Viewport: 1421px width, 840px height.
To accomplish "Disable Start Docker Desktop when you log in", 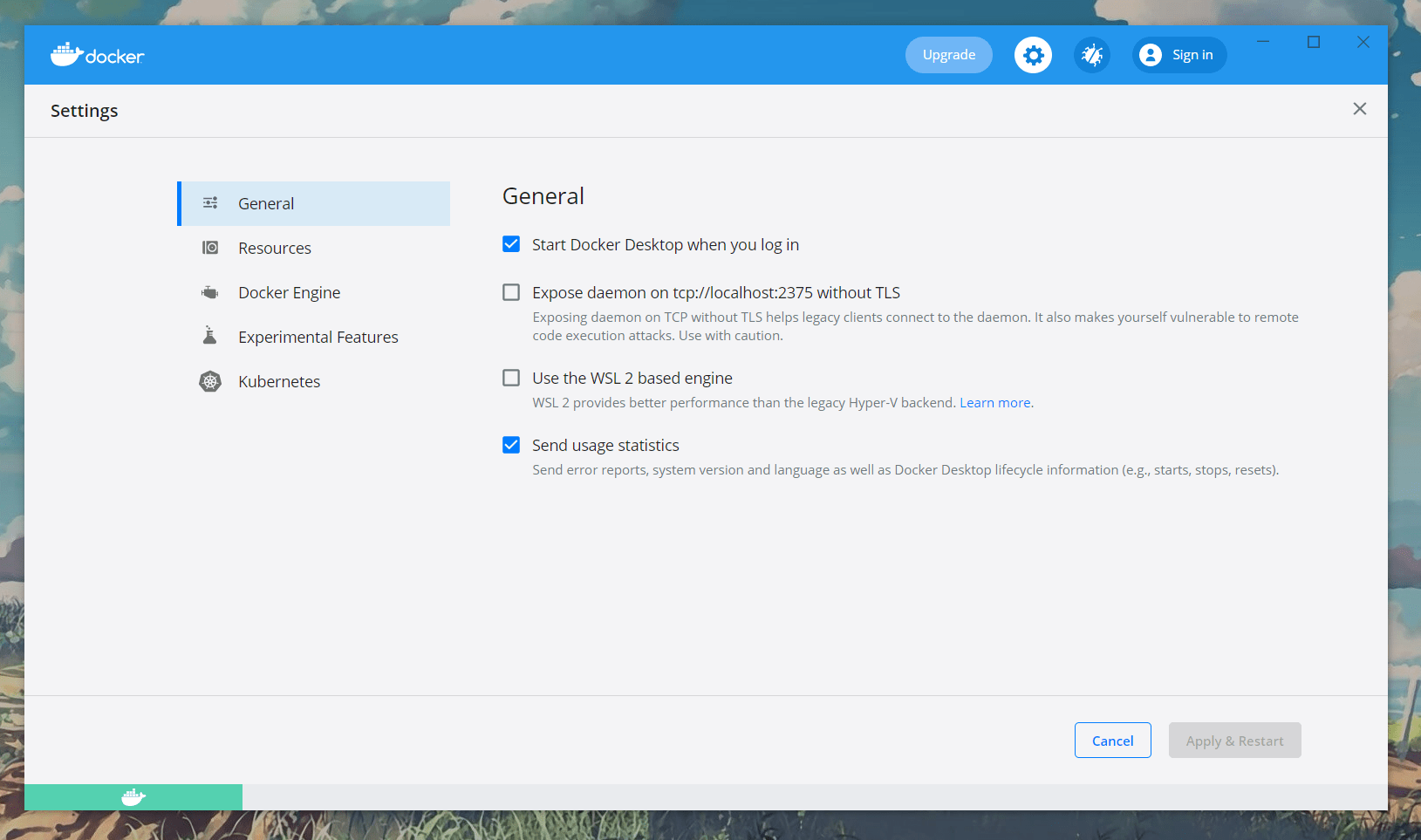I will [511, 244].
